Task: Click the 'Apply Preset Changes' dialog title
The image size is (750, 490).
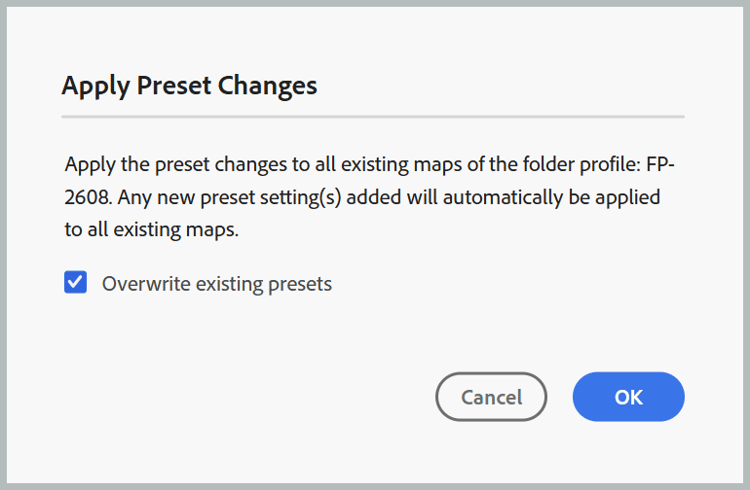Action: tap(189, 86)
